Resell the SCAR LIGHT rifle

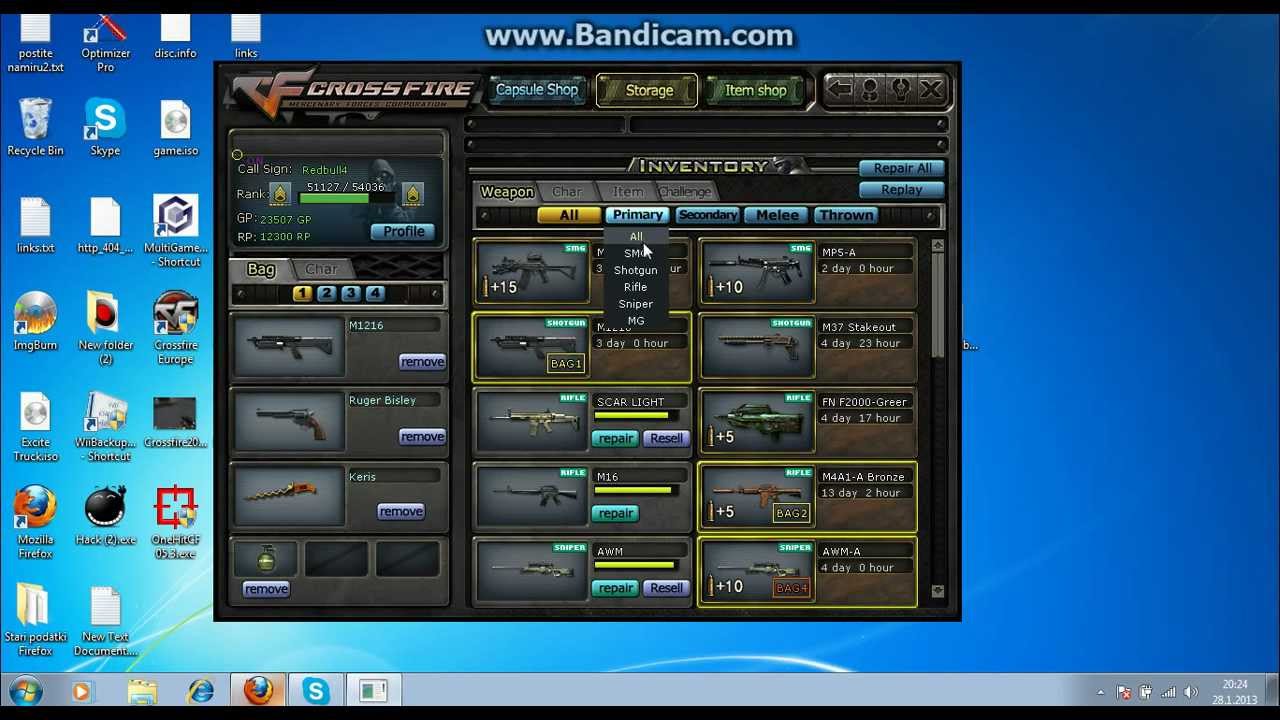(x=666, y=438)
